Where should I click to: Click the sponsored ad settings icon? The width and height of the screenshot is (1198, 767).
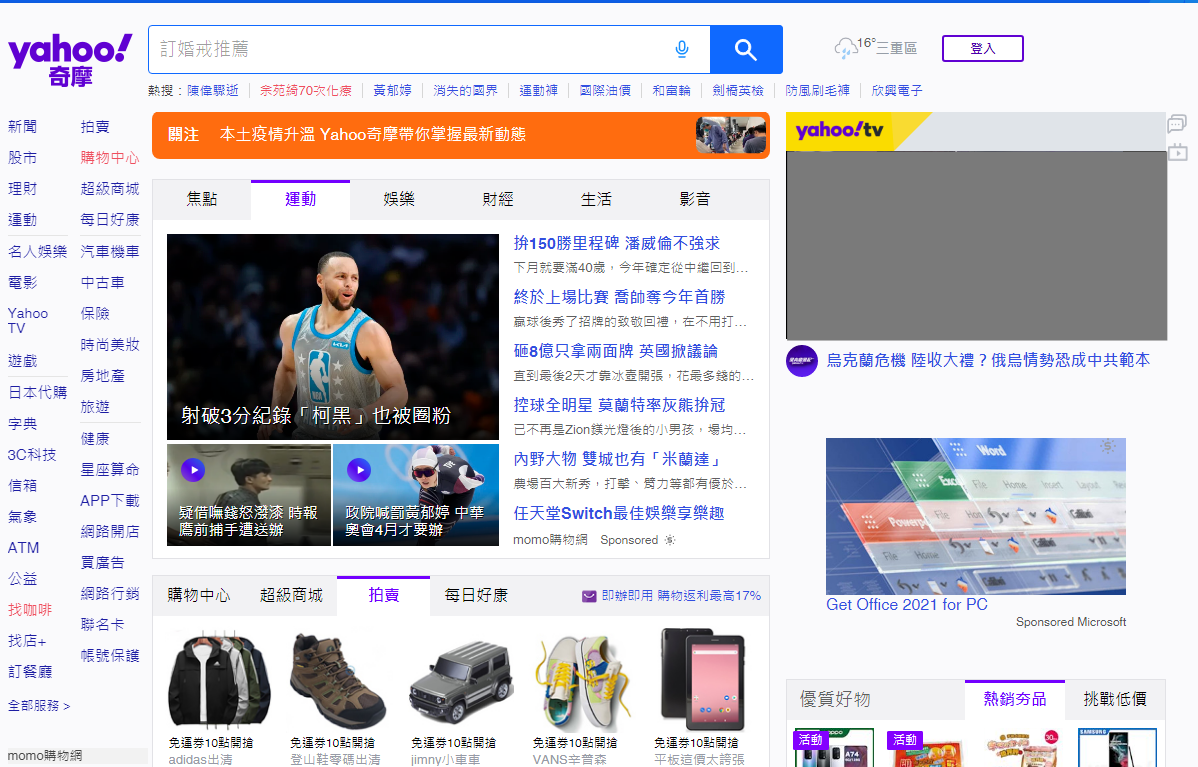[670, 540]
